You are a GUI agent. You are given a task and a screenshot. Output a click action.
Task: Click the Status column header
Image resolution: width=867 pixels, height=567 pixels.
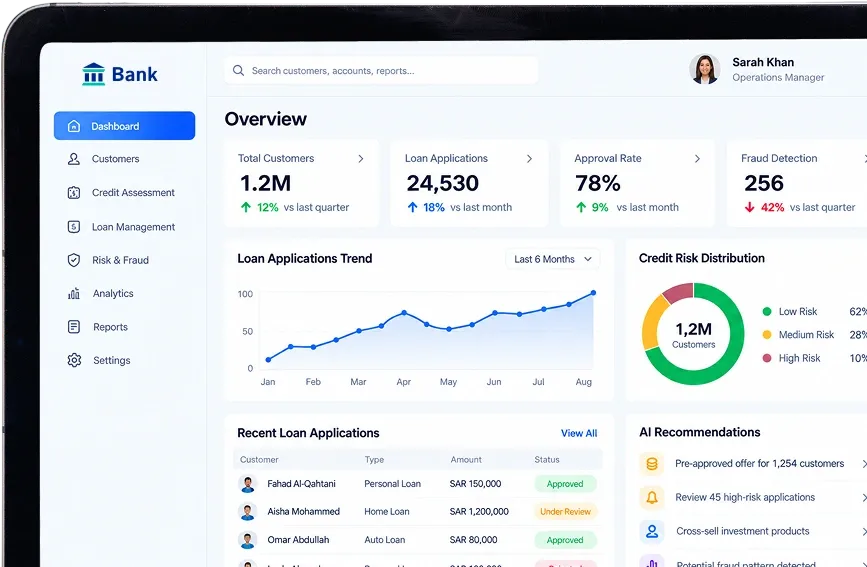click(547, 460)
